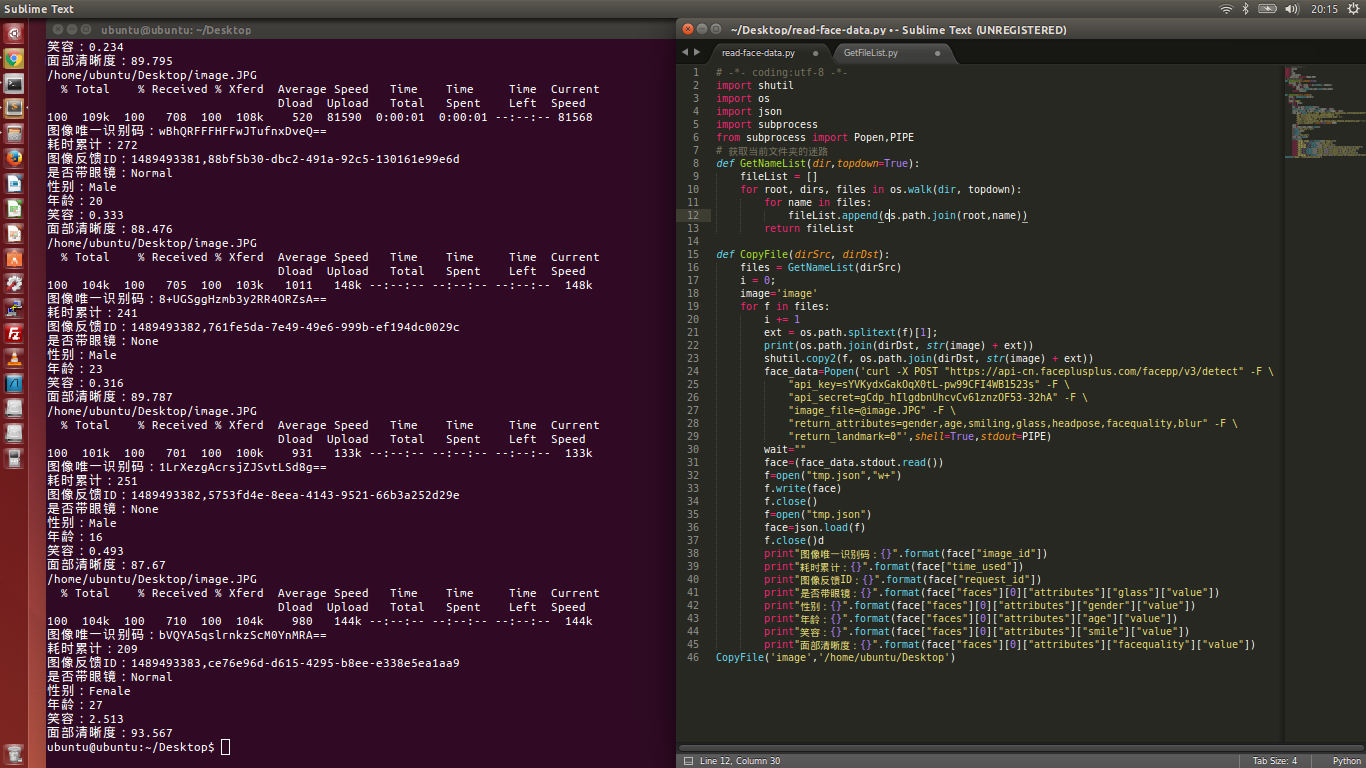This screenshot has height=768, width=1366.
Task: Launch Firefox from the dock
Action: coord(14,158)
